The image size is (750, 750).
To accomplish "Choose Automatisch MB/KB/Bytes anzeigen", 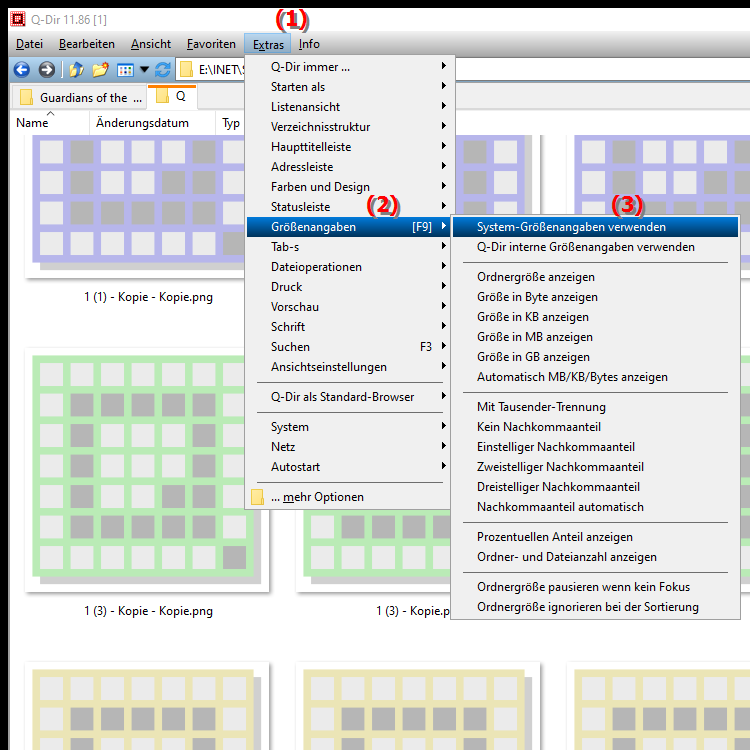I will point(595,377).
